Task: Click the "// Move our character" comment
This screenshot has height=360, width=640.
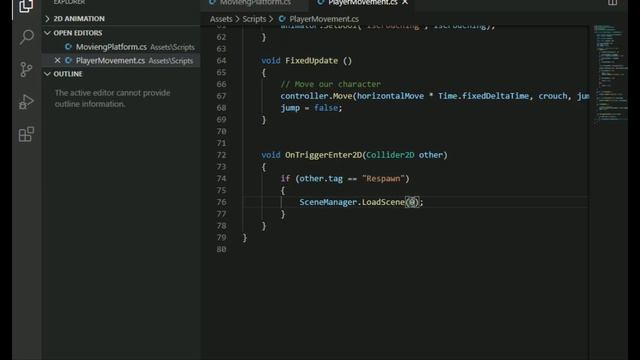Action: (331, 84)
